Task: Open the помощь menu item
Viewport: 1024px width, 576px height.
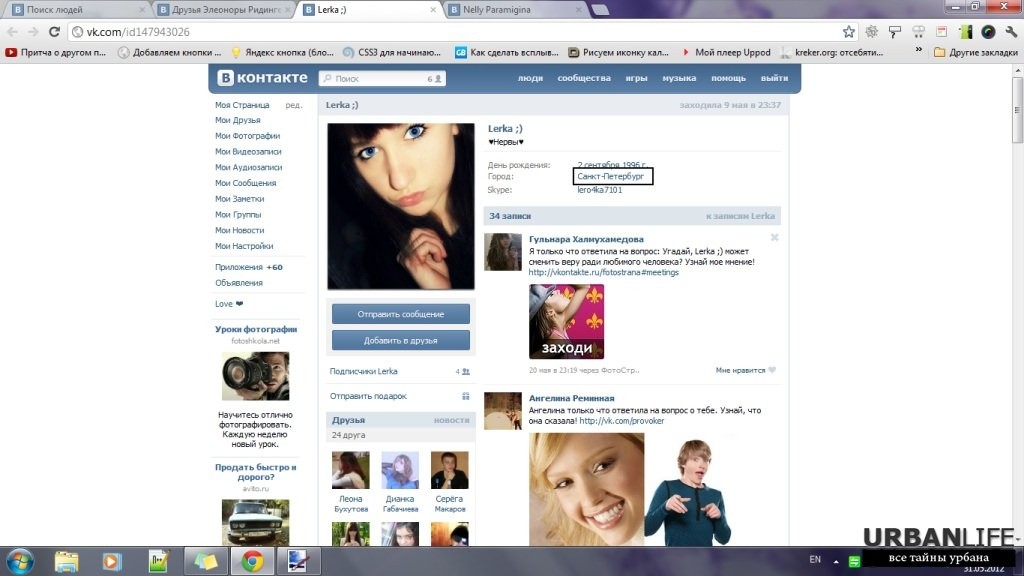Action: click(x=728, y=78)
